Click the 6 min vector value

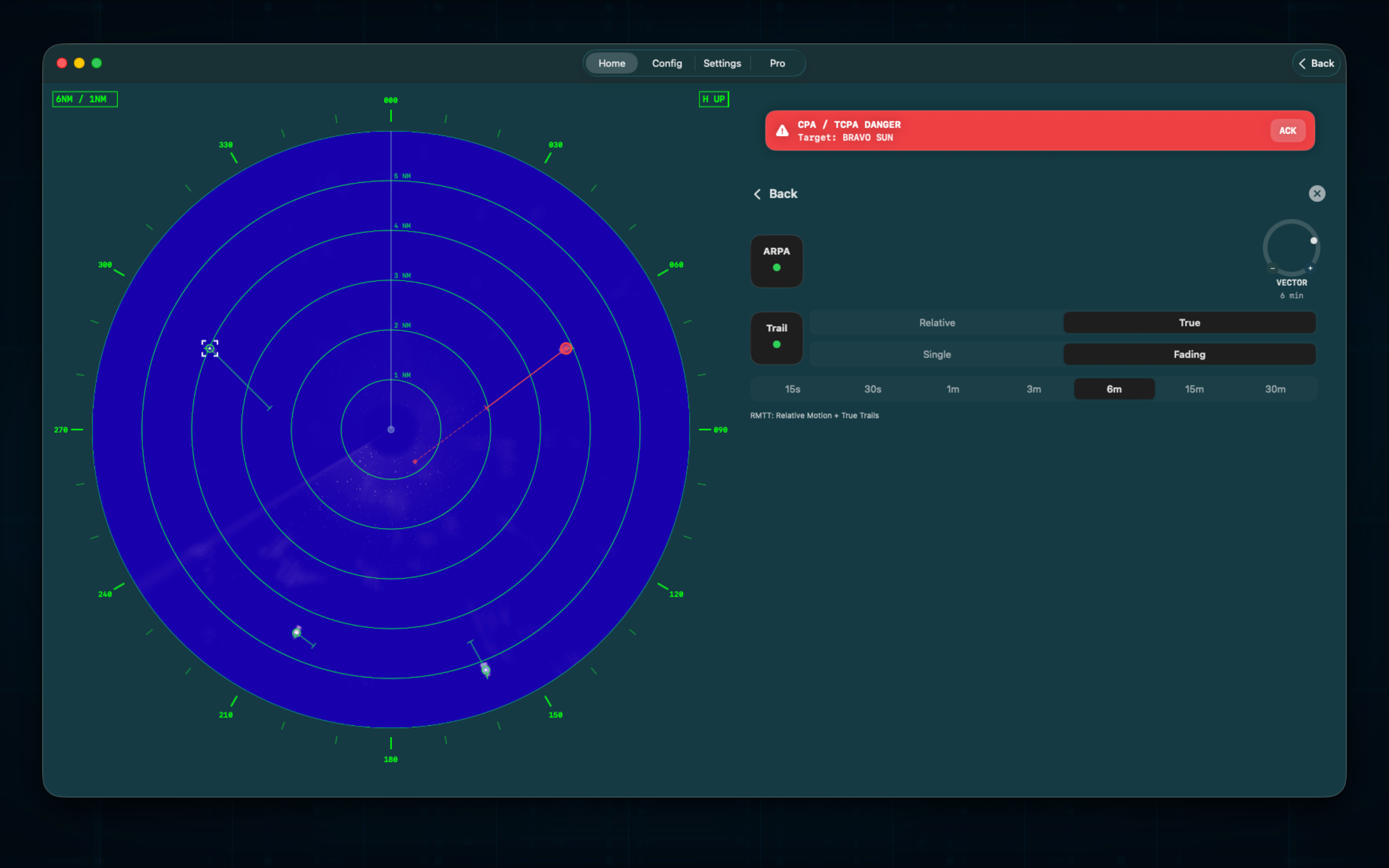tap(1292, 296)
